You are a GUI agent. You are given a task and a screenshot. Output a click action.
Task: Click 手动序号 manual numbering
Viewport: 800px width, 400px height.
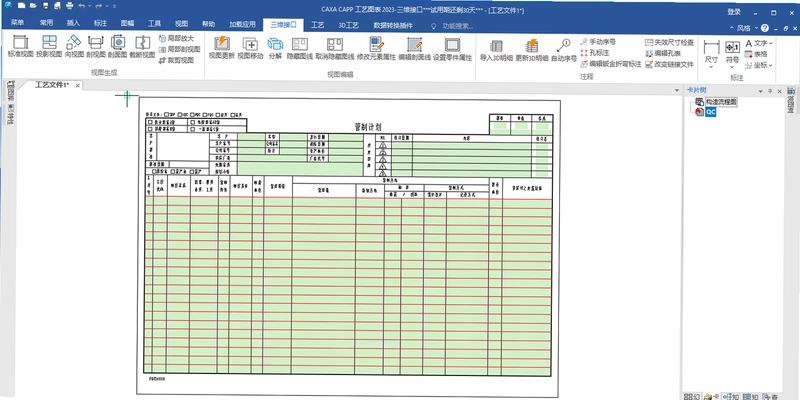pyautogui.click(x=598, y=42)
